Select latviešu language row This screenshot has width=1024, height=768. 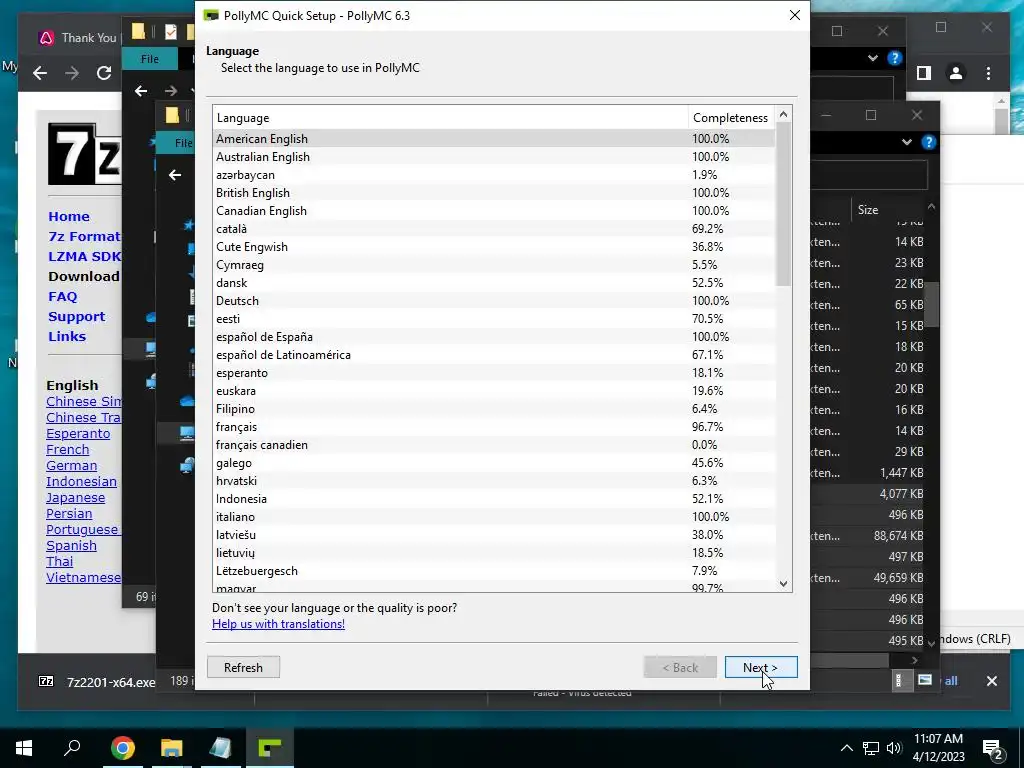click(x=494, y=535)
